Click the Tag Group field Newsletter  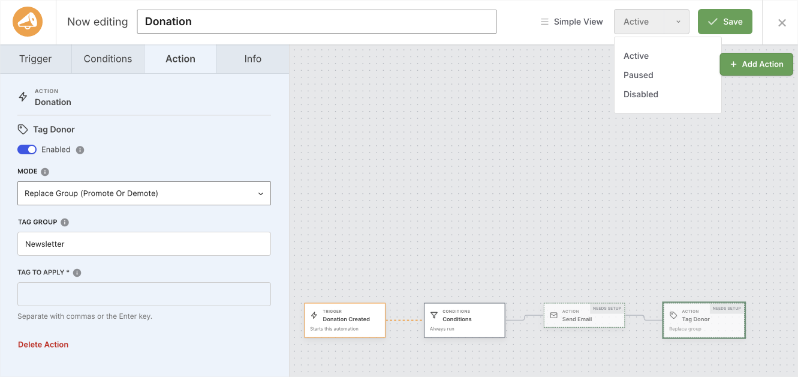pos(144,244)
